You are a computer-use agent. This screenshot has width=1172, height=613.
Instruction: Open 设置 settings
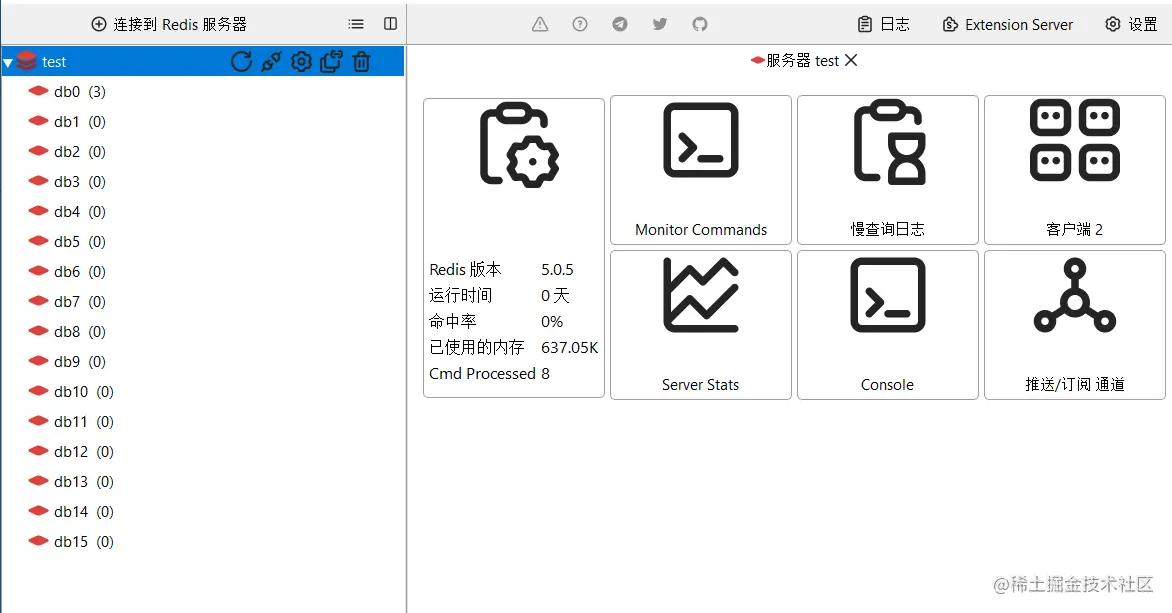(x=1132, y=24)
